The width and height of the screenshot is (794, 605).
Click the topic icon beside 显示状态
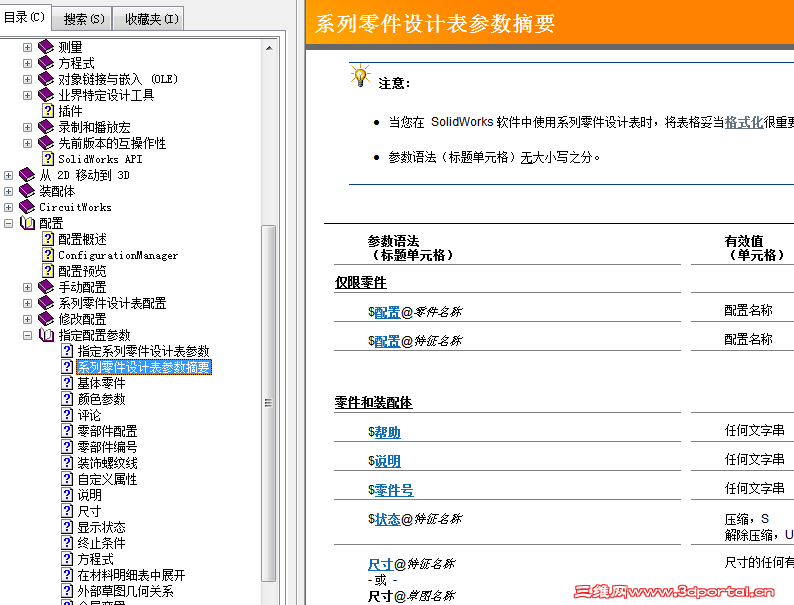pyautogui.click(x=67, y=527)
